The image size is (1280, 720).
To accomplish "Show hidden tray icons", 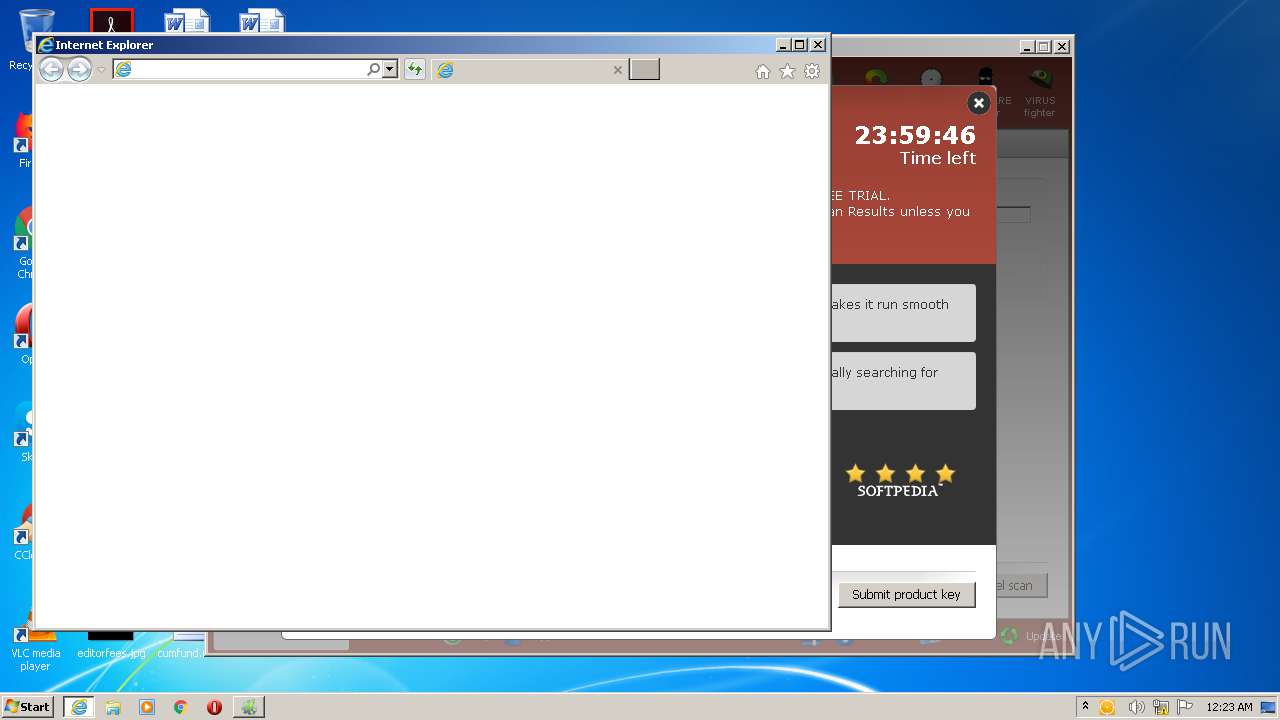I will tap(1085, 707).
